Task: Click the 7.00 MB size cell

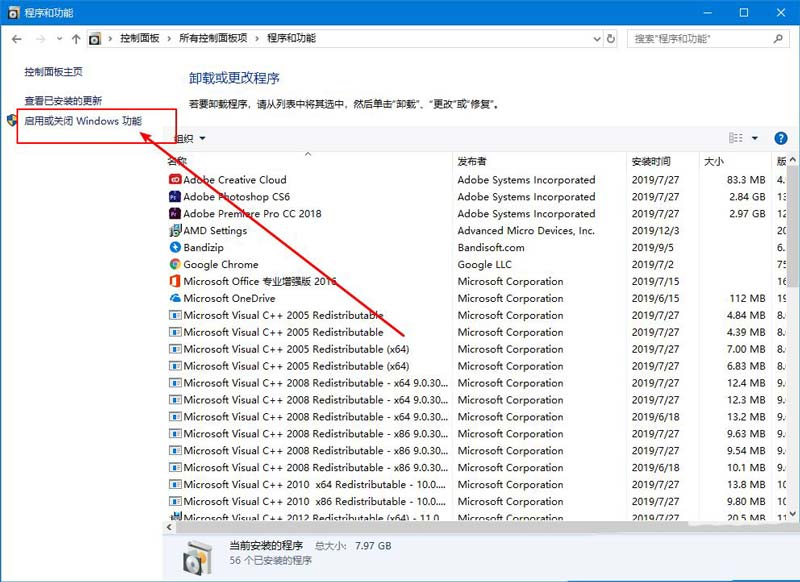Action: point(746,349)
